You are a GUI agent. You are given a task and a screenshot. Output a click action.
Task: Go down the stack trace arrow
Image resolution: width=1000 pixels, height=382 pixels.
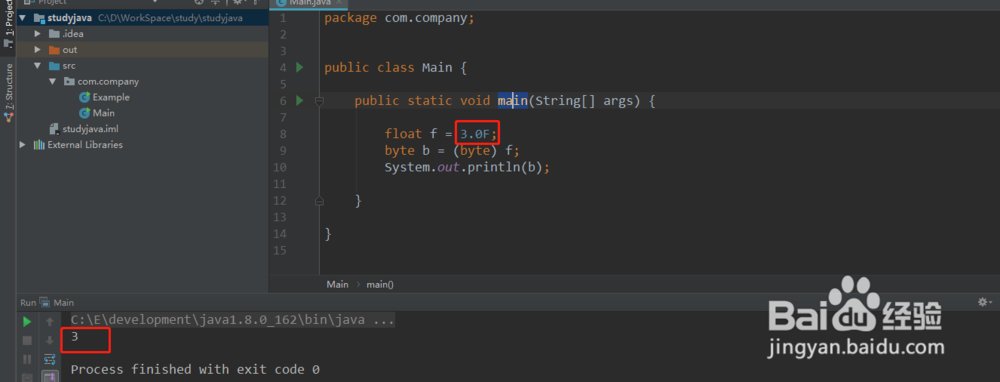pyautogui.click(x=50, y=341)
